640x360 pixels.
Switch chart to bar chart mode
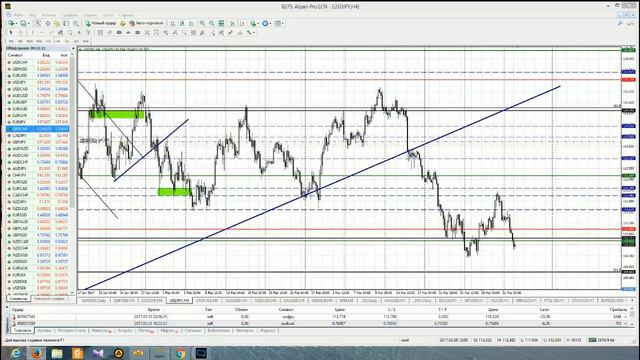click(x=173, y=23)
